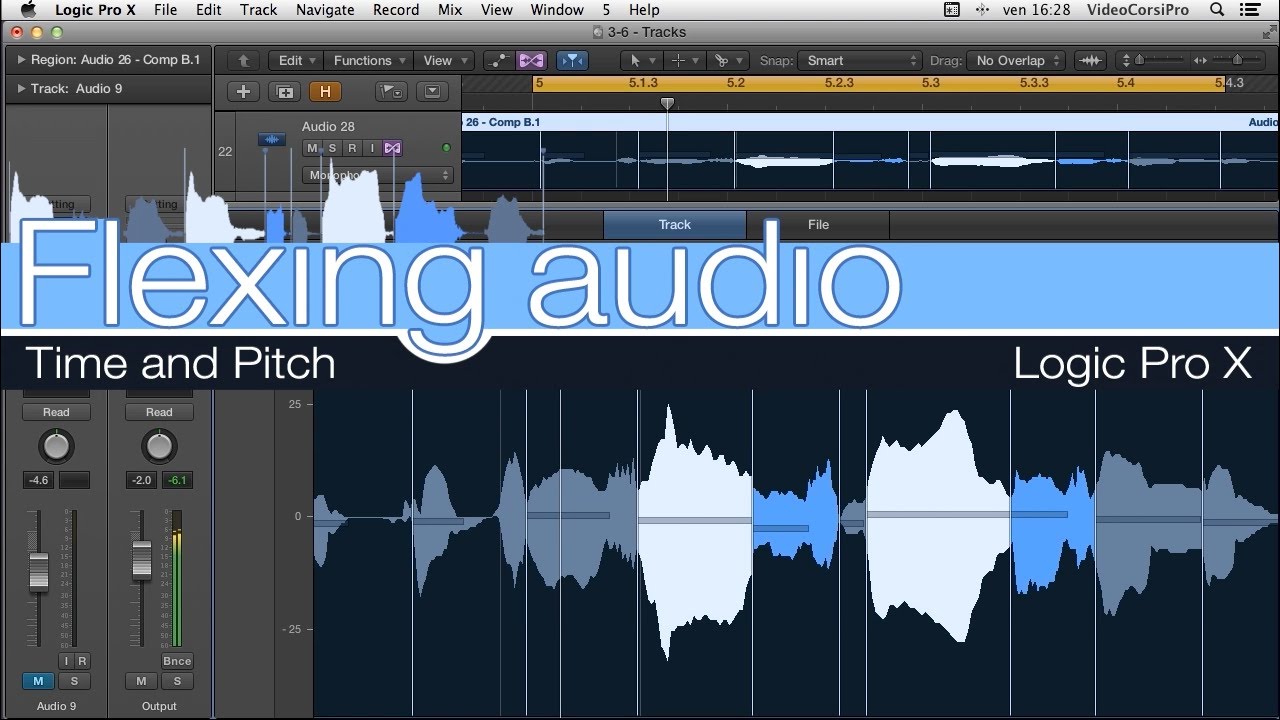Click the -6.1 peak level display
Viewport: 1280px width, 720px height.
click(177, 481)
